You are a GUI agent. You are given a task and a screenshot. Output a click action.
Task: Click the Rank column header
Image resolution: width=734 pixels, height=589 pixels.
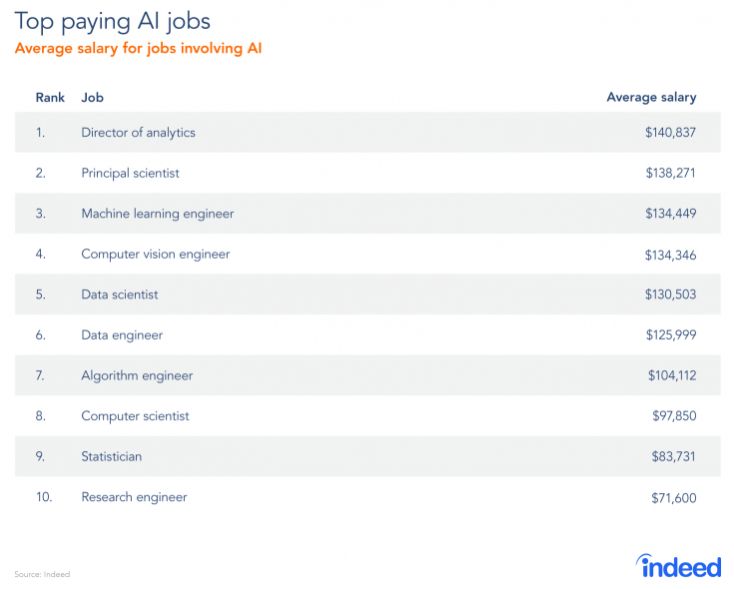coord(50,97)
